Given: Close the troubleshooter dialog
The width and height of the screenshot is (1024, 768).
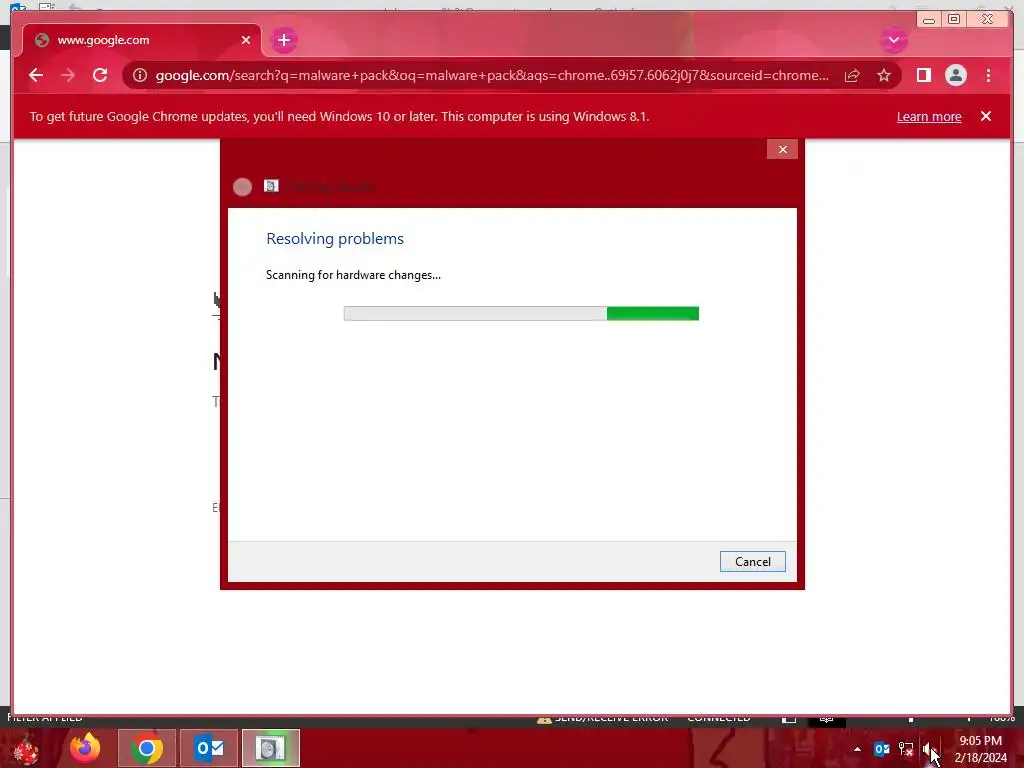Looking at the screenshot, I should (x=782, y=150).
